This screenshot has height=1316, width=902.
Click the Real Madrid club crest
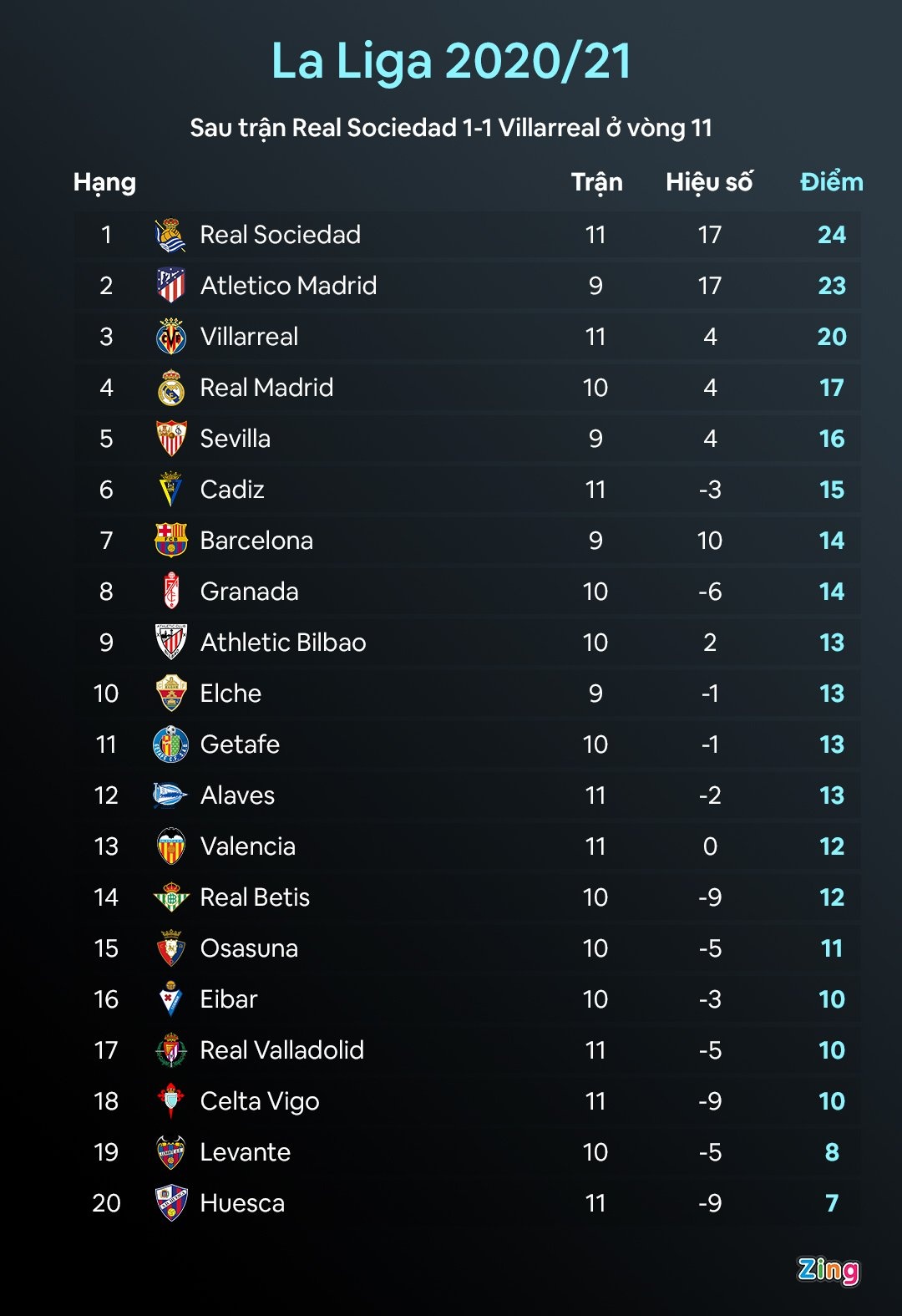171,388
